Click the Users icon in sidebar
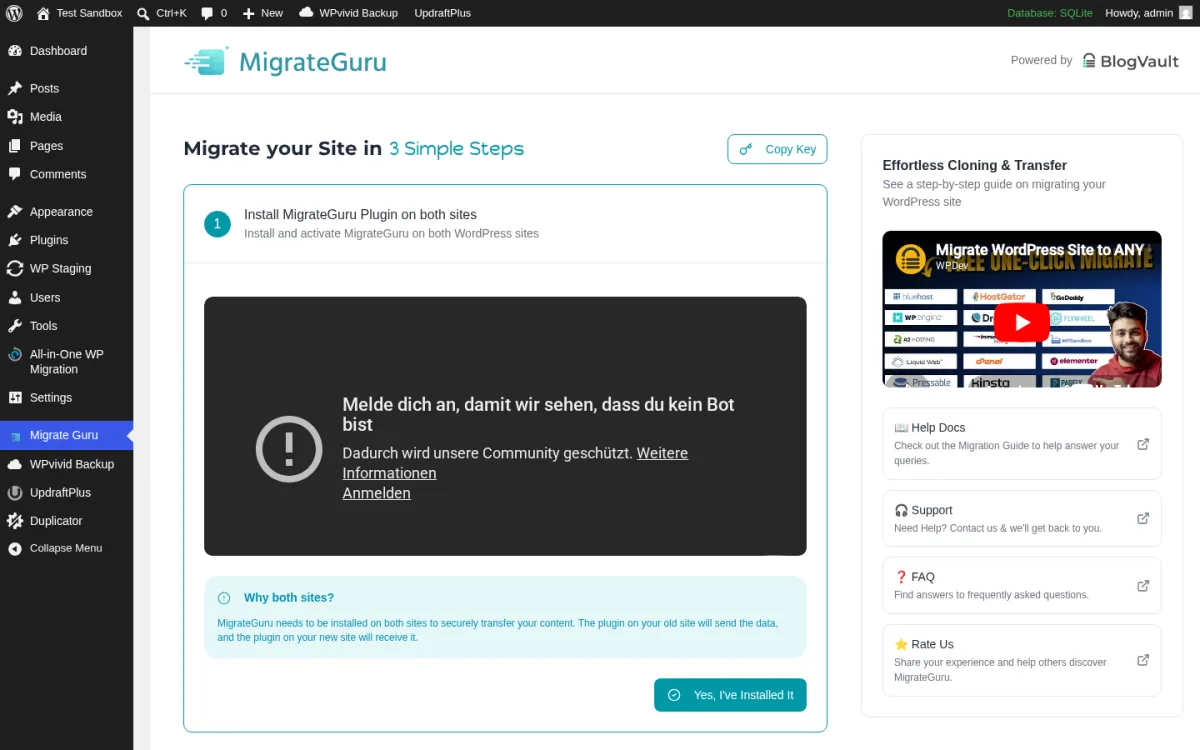 (x=15, y=297)
